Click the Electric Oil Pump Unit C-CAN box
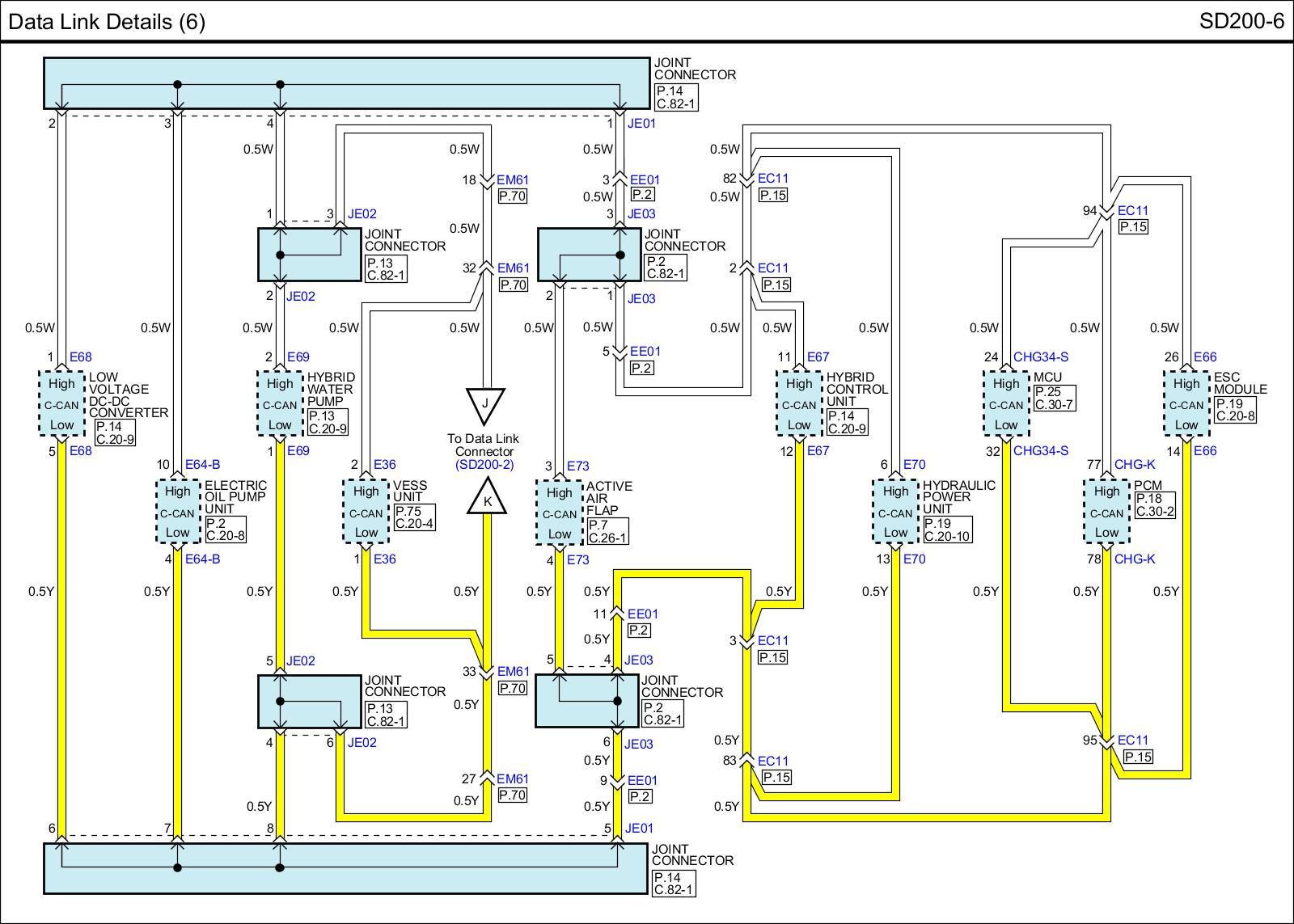Screen dimensions: 1294x924 point(177,512)
